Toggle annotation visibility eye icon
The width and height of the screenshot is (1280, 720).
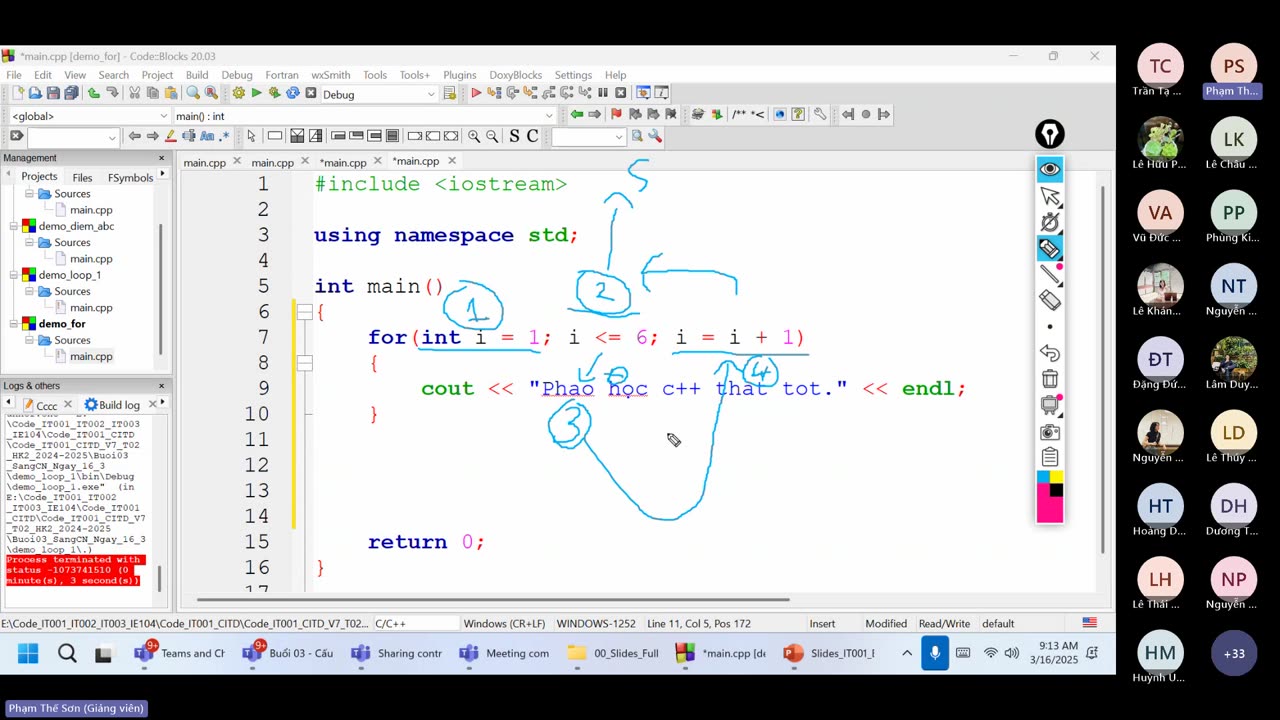point(1050,169)
